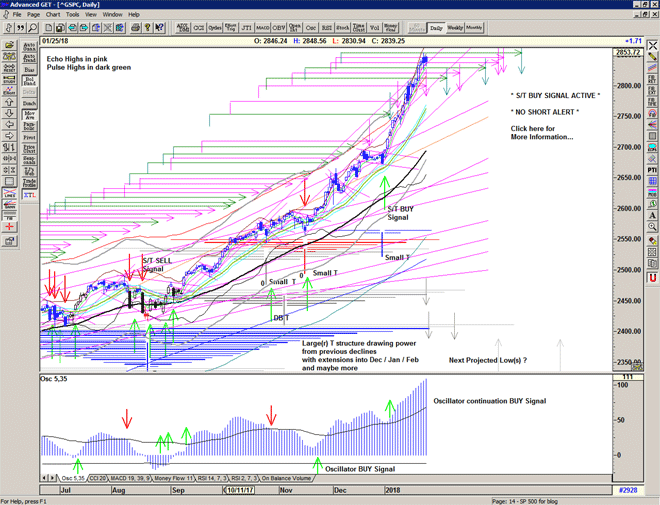
Task: Click the Auto Gann tool button
Action: (x=29, y=46)
